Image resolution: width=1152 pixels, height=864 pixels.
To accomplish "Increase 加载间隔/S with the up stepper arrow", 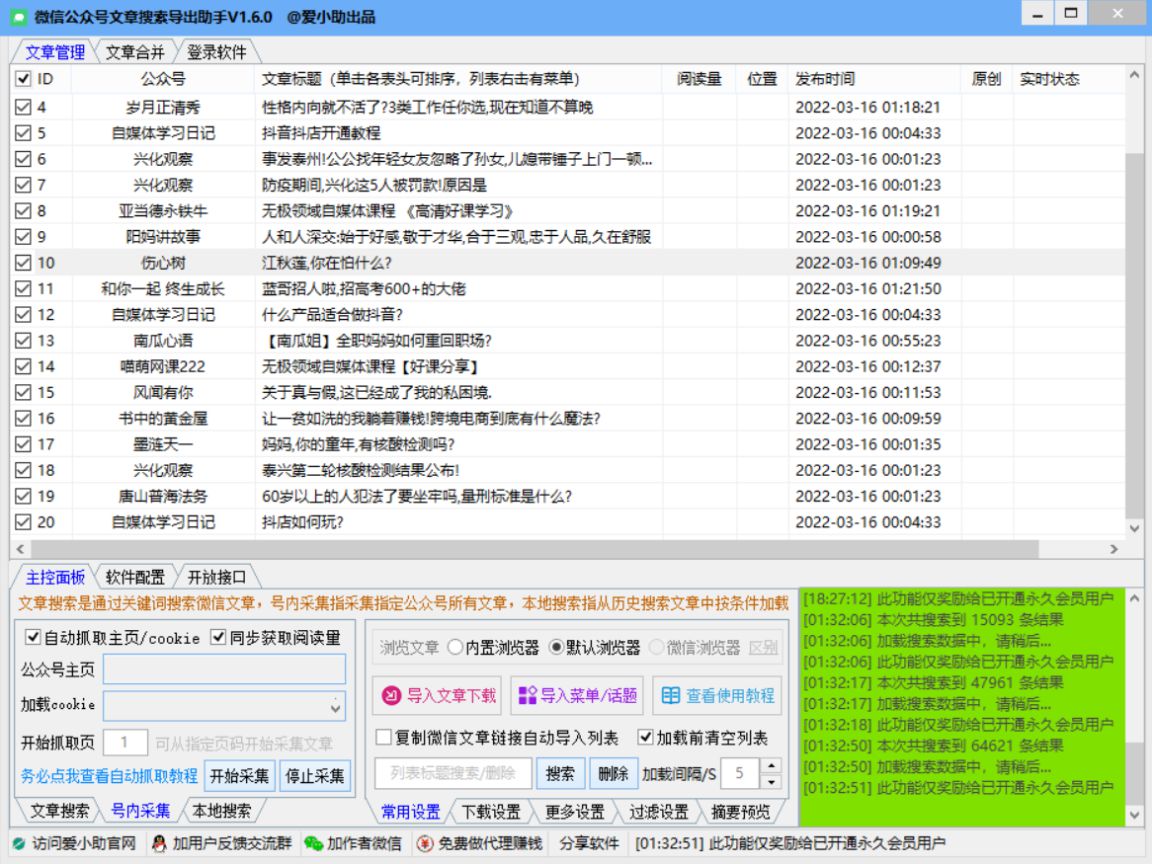I will tap(770, 767).
